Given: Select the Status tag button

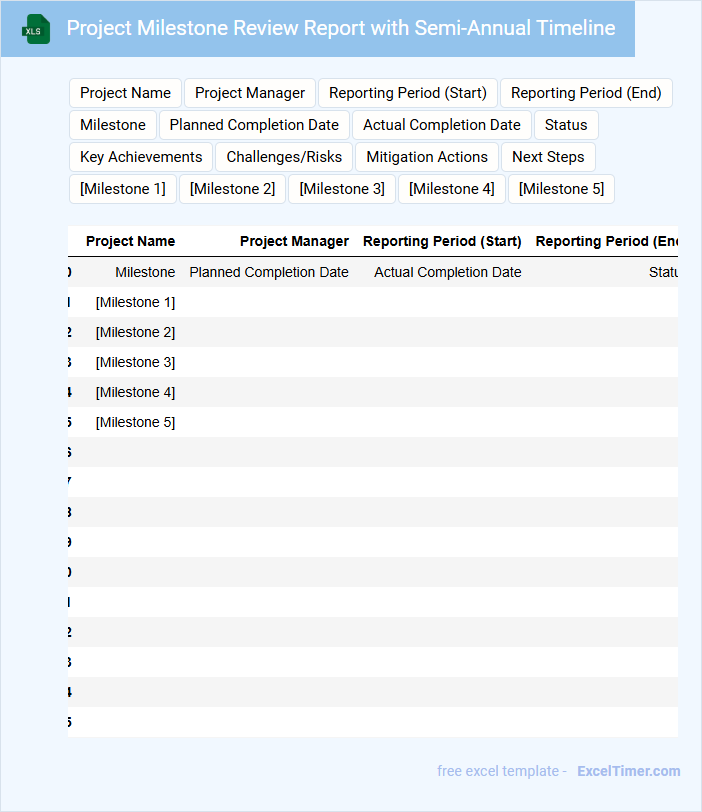Looking at the screenshot, I should 566,125.
